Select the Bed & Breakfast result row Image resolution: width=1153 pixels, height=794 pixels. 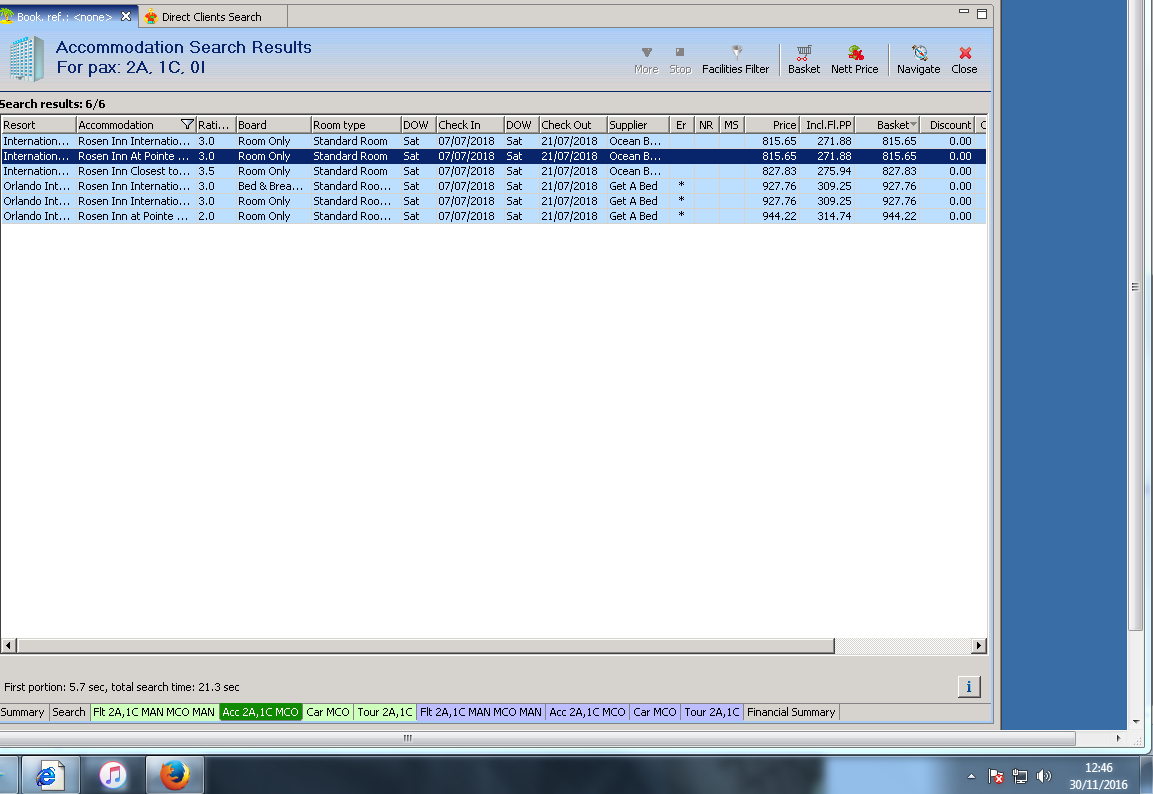270,186
